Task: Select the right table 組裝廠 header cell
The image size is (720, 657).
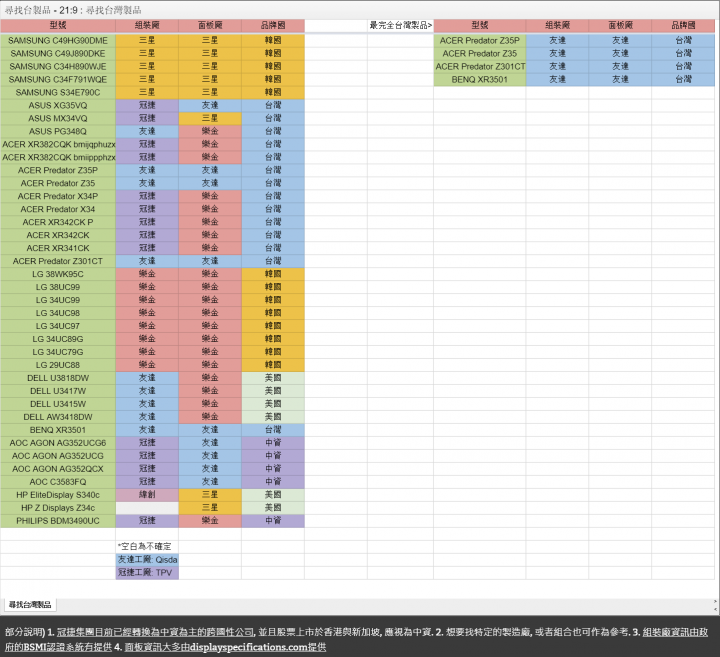Action: [x=557, y=25]
